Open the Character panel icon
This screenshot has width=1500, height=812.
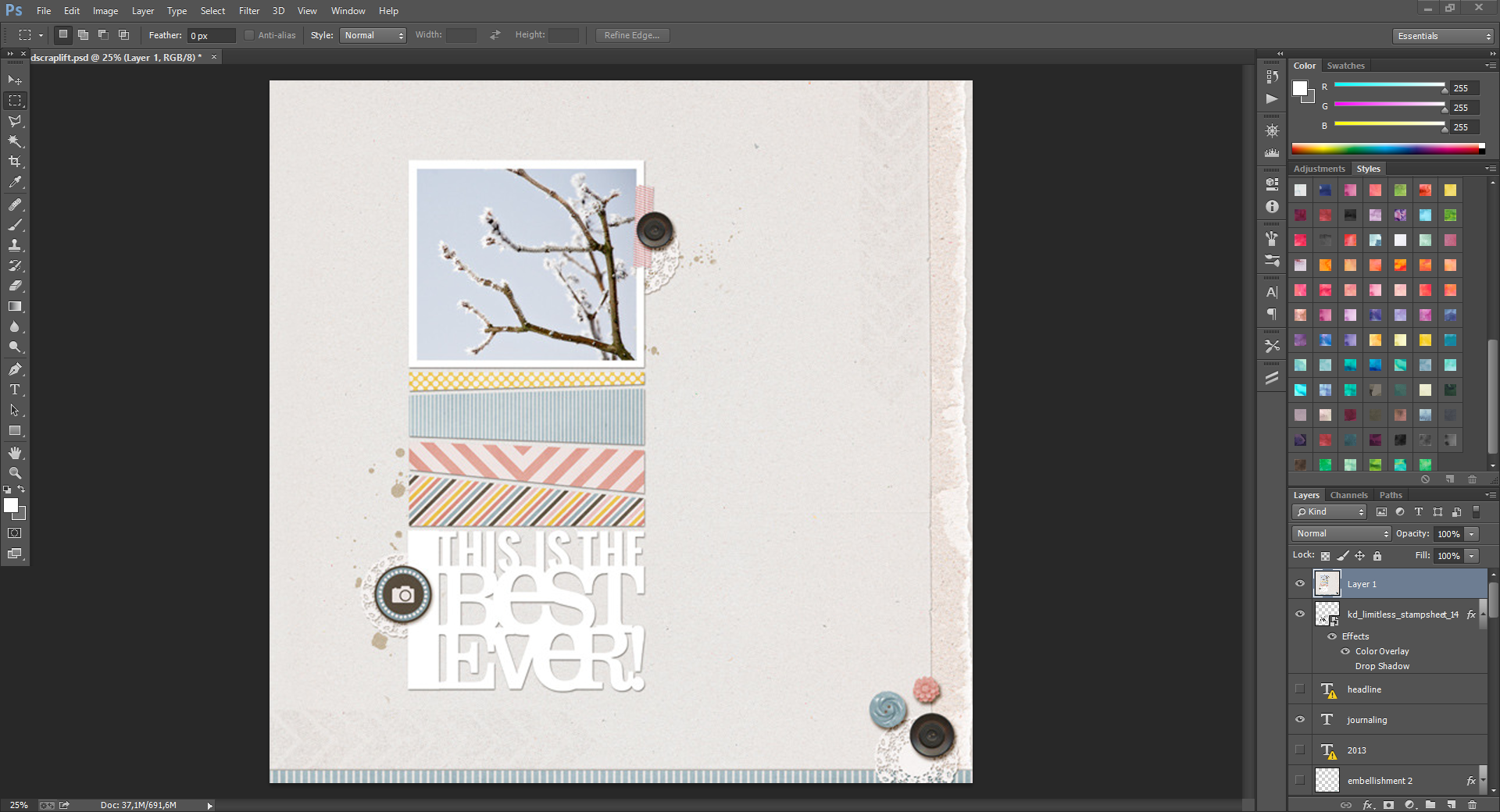pos(1272,292)
